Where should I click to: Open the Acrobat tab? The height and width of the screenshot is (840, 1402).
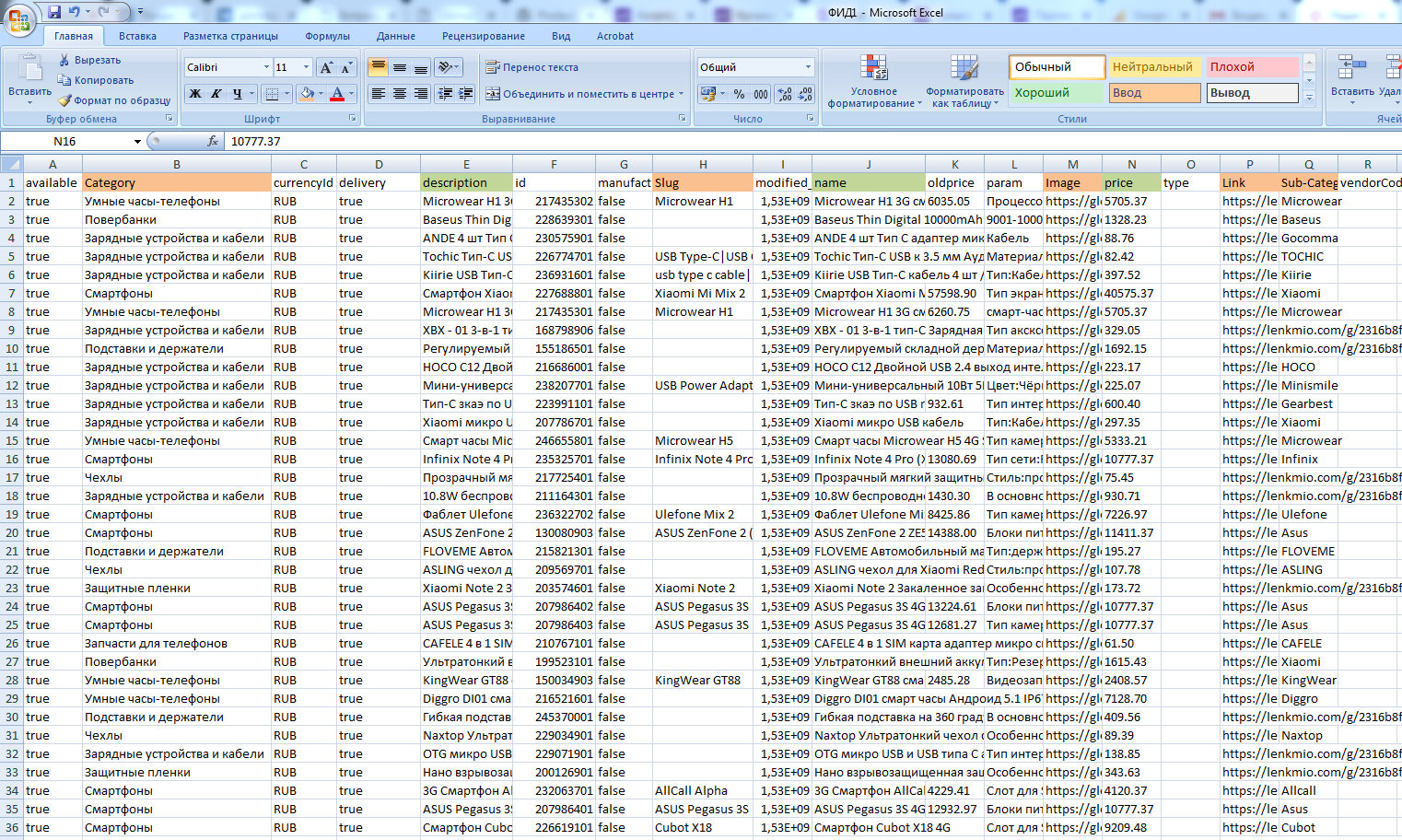click(614, 36)
